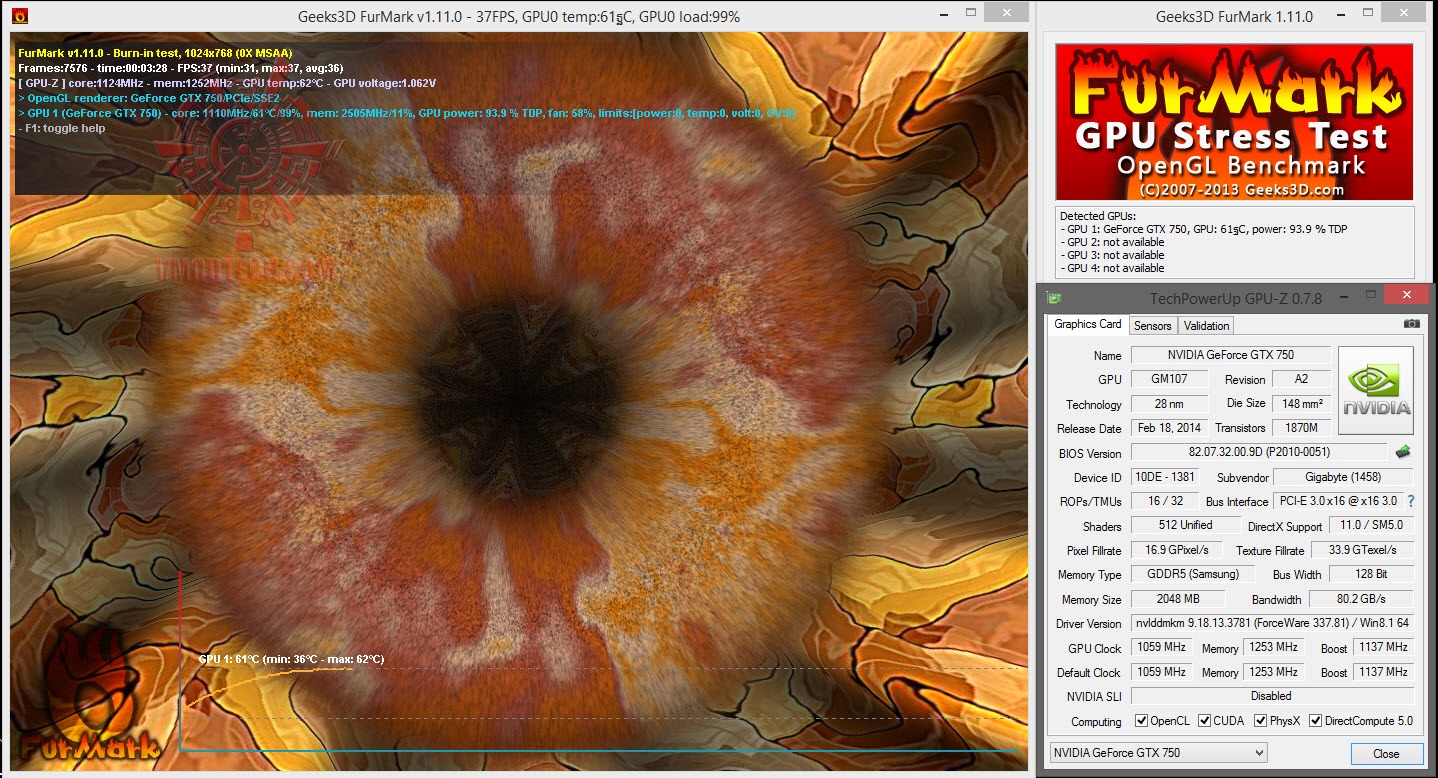
Task: Click the Bandwidth field 80.2 GB/s
Action: tap(1361, 599)
